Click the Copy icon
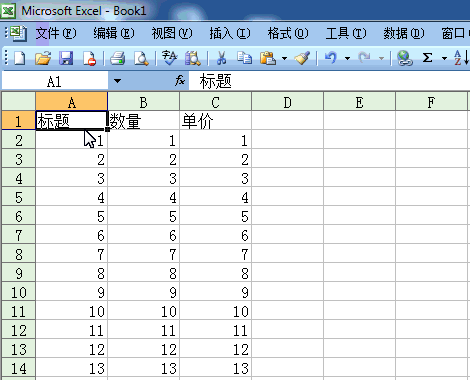 click(x=244, y=58)
